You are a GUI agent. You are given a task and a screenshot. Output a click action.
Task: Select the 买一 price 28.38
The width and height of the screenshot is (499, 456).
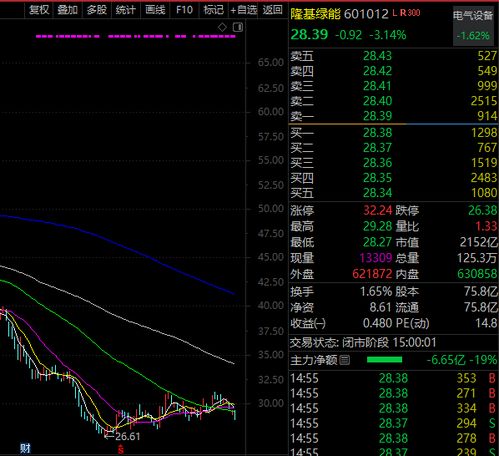[x=377, y=133]
